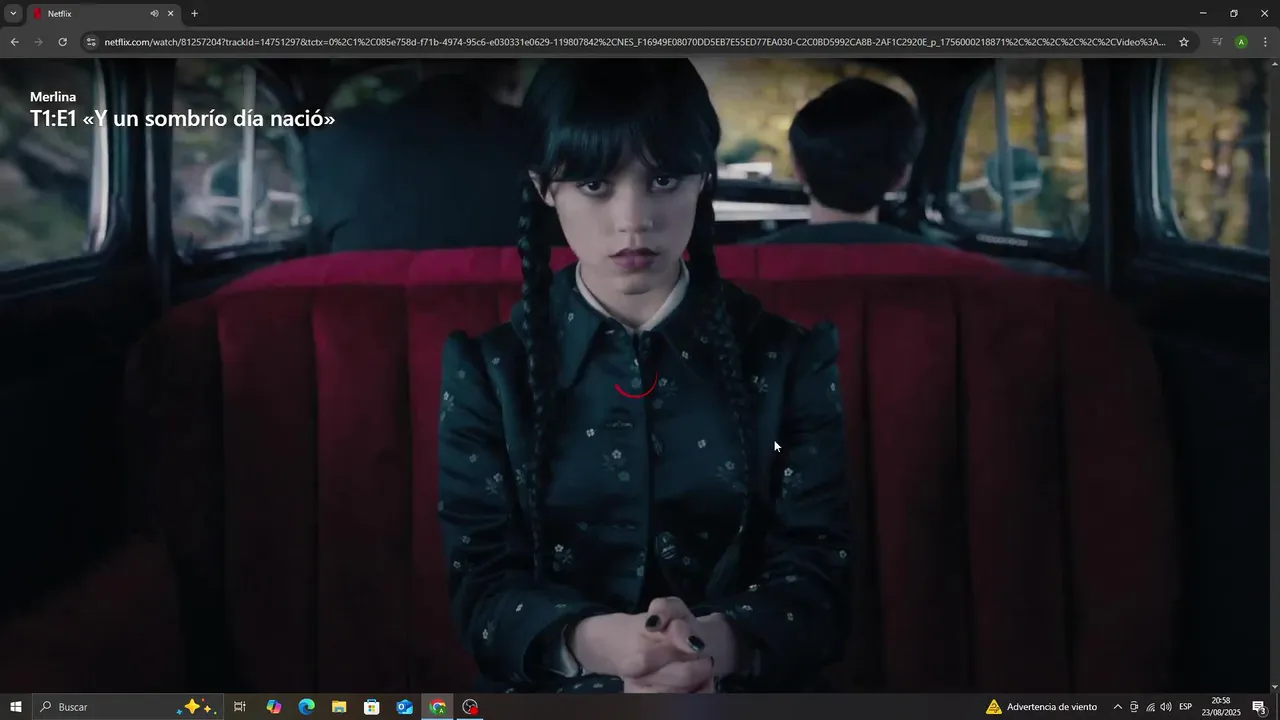
Task: Open the green Chrome profile avatar
Action: pos(1241,42)
